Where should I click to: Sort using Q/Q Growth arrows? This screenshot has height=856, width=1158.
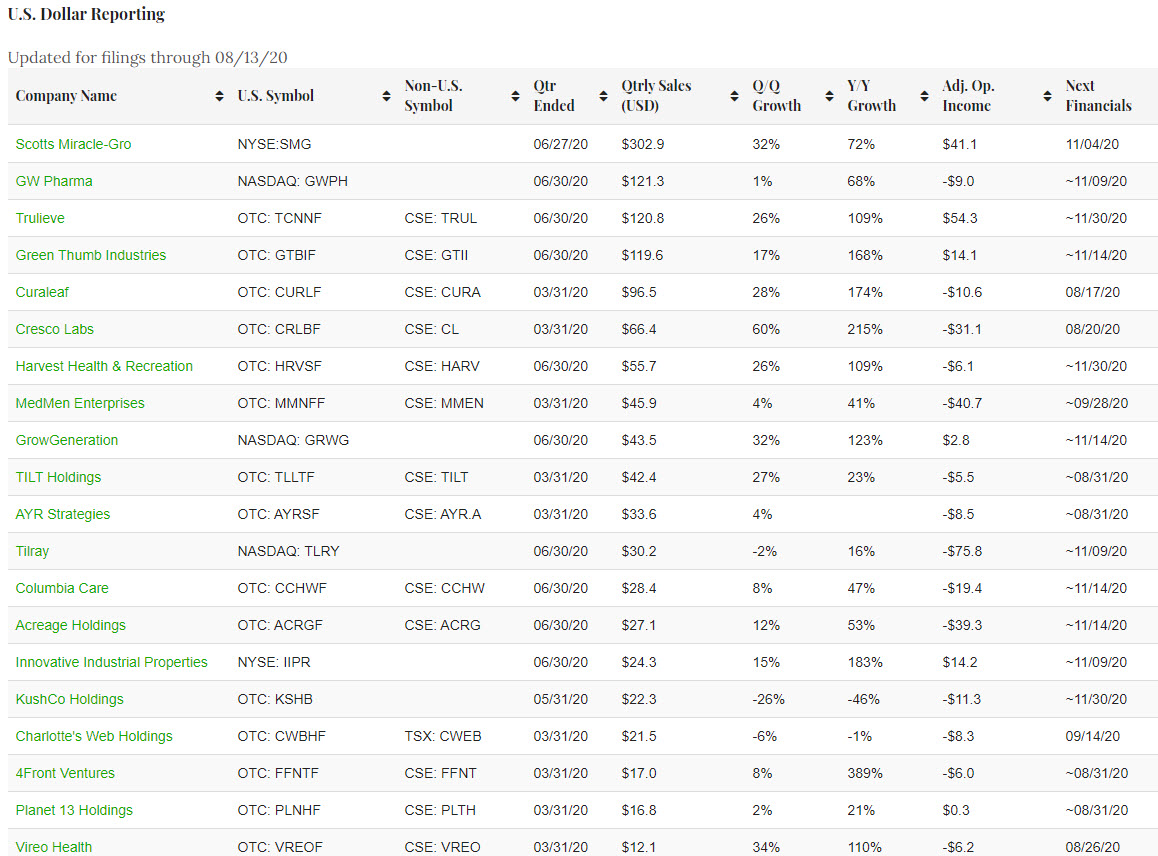pyautogui.click(x=829, y=96)
